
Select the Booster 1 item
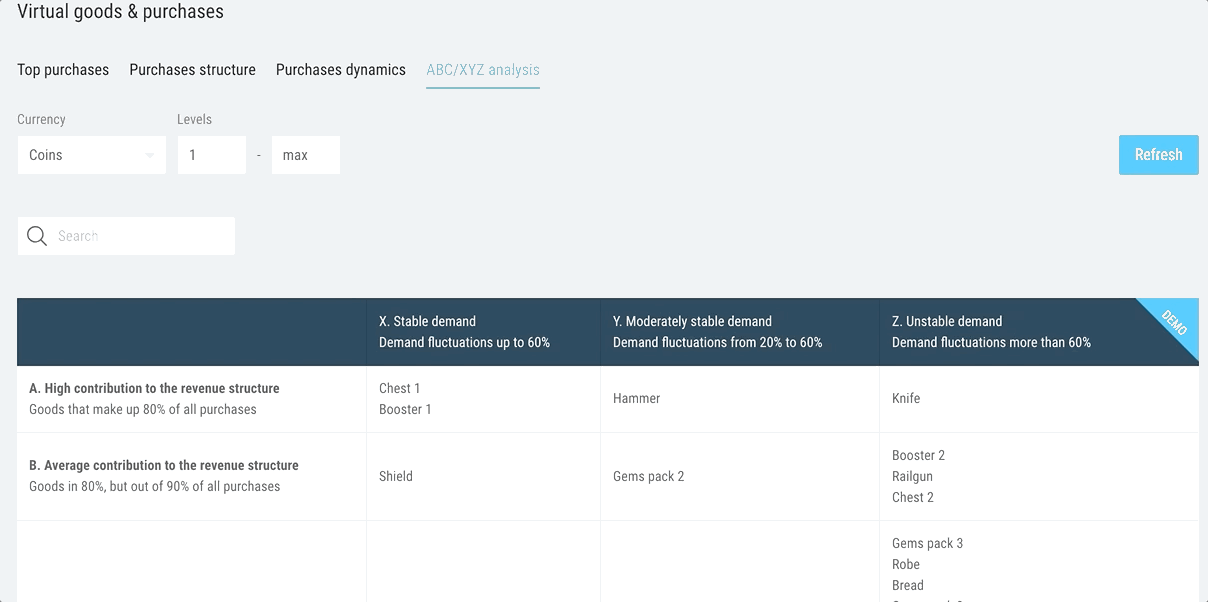tap(405, 409)
